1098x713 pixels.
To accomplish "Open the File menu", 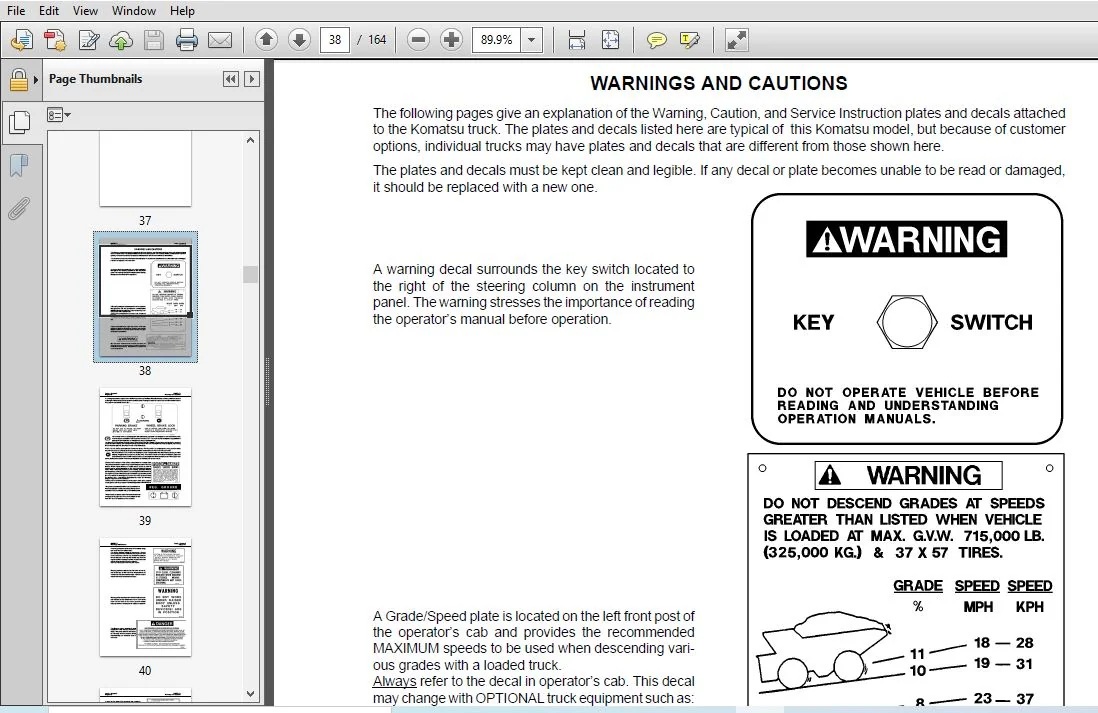I will click(15, 11).
